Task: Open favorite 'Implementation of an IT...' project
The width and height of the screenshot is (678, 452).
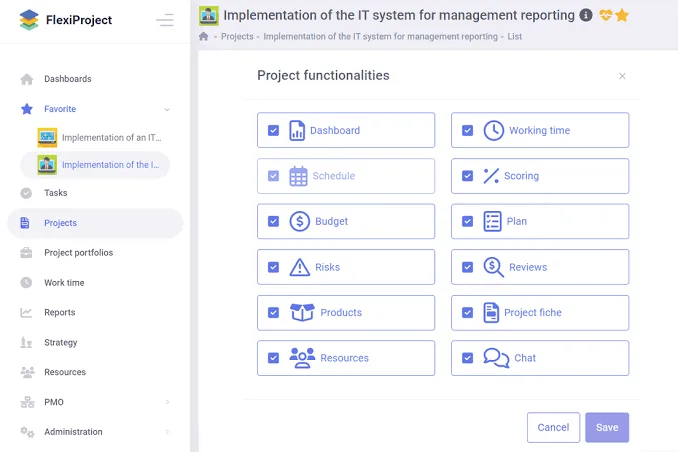Action: tap(112, 138)
